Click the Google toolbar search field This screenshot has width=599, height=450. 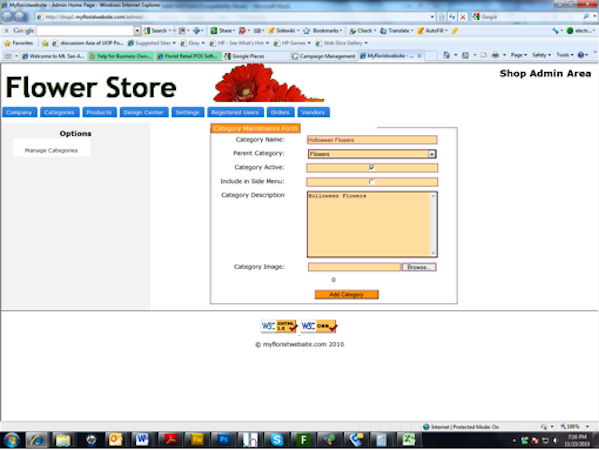pyautogui.click(x=85, y=31)
